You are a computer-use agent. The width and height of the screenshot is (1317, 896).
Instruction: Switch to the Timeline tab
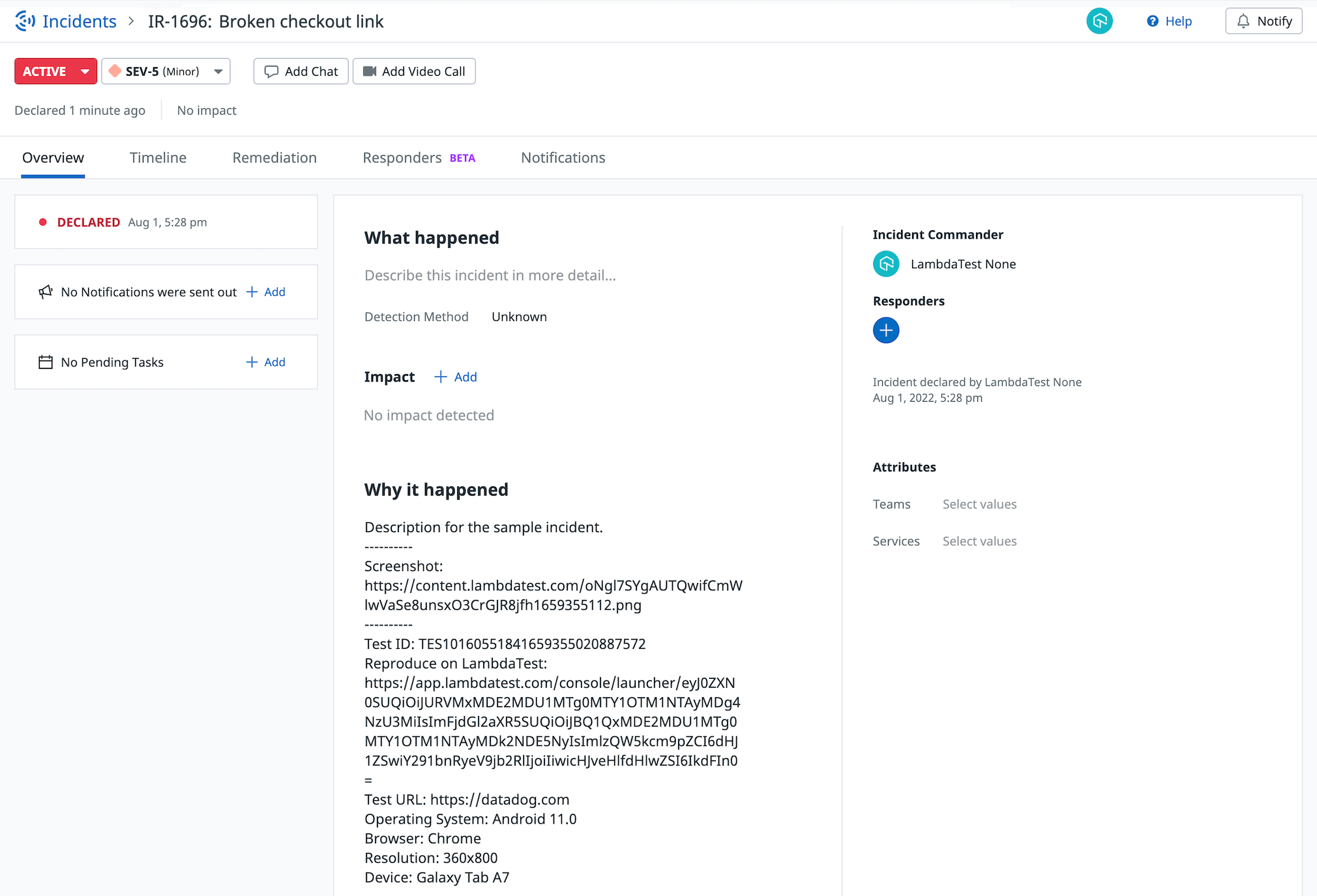(158, 157)
